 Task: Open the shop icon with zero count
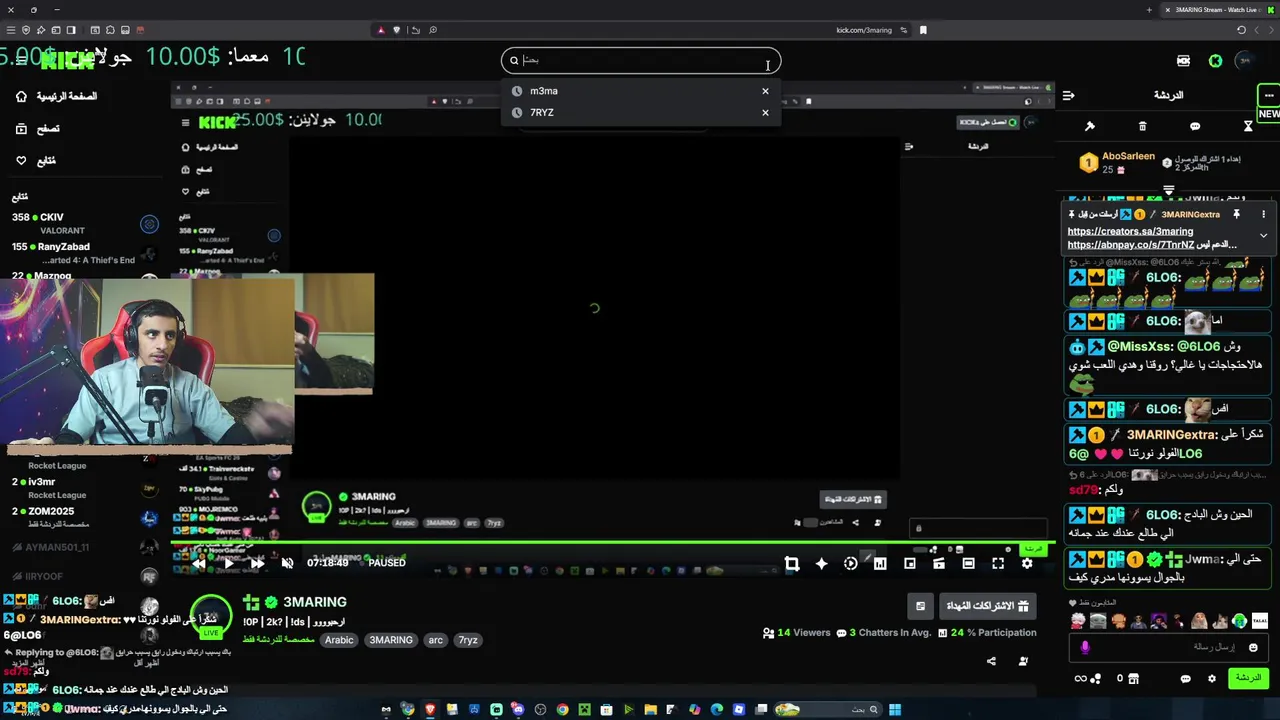(x=1127, y=679)
